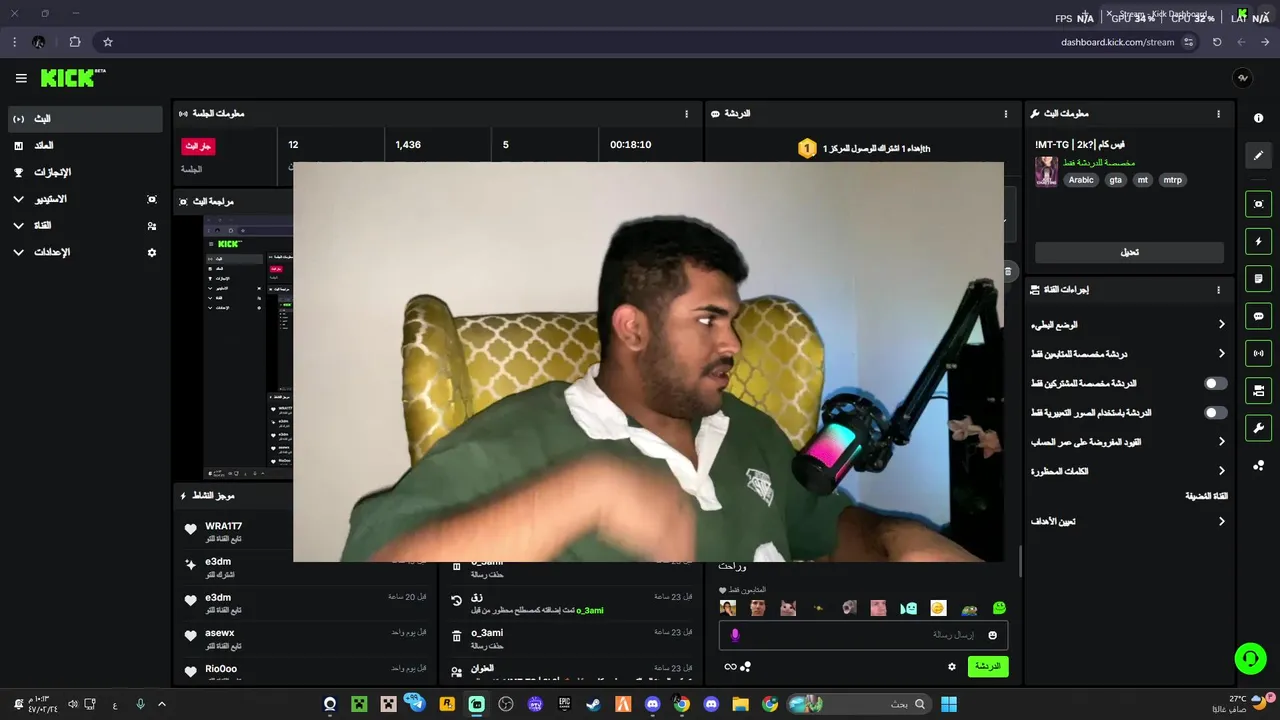Expand the Settings section in left sidebar
The image size is (1280, 720).
(x=18, y=253)
